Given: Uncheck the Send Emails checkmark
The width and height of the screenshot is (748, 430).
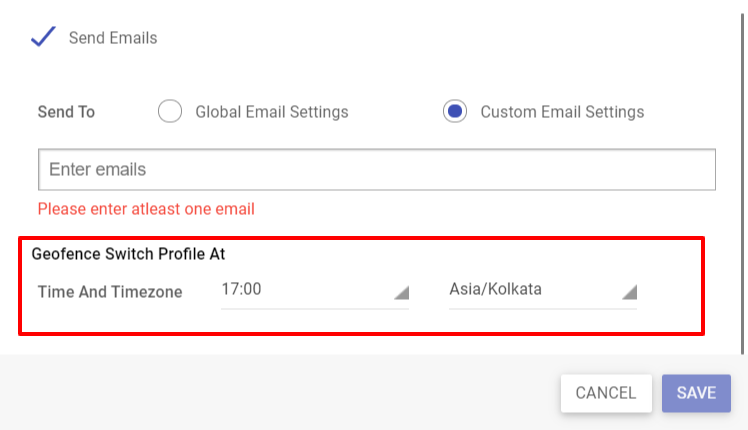Looking at the screenshot, I should click(x=43, y=37).
